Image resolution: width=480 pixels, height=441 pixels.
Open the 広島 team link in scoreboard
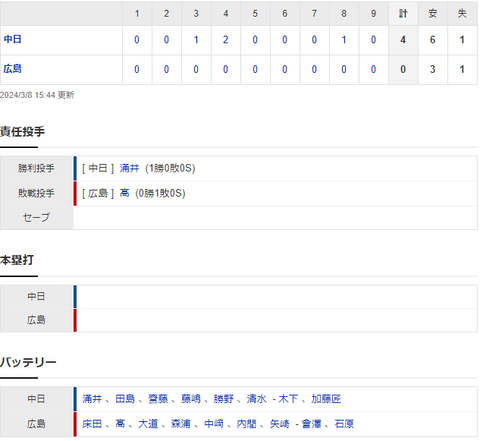tap(13, 69)
